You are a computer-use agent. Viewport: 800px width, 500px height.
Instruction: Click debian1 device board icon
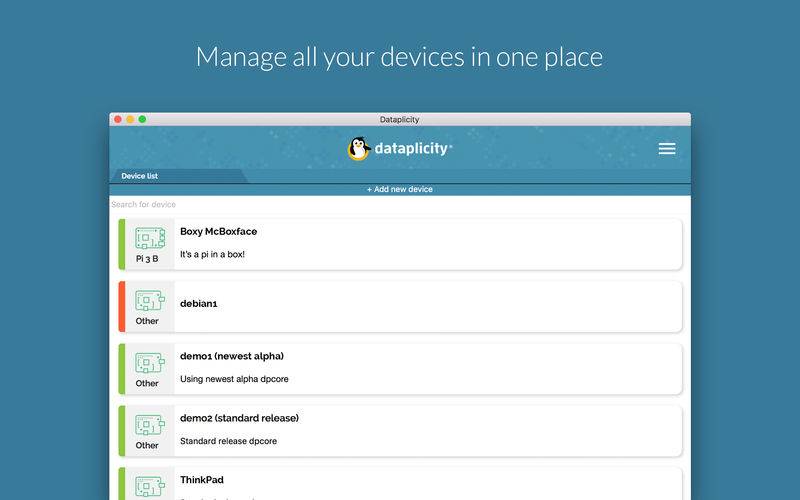point(150,301)
